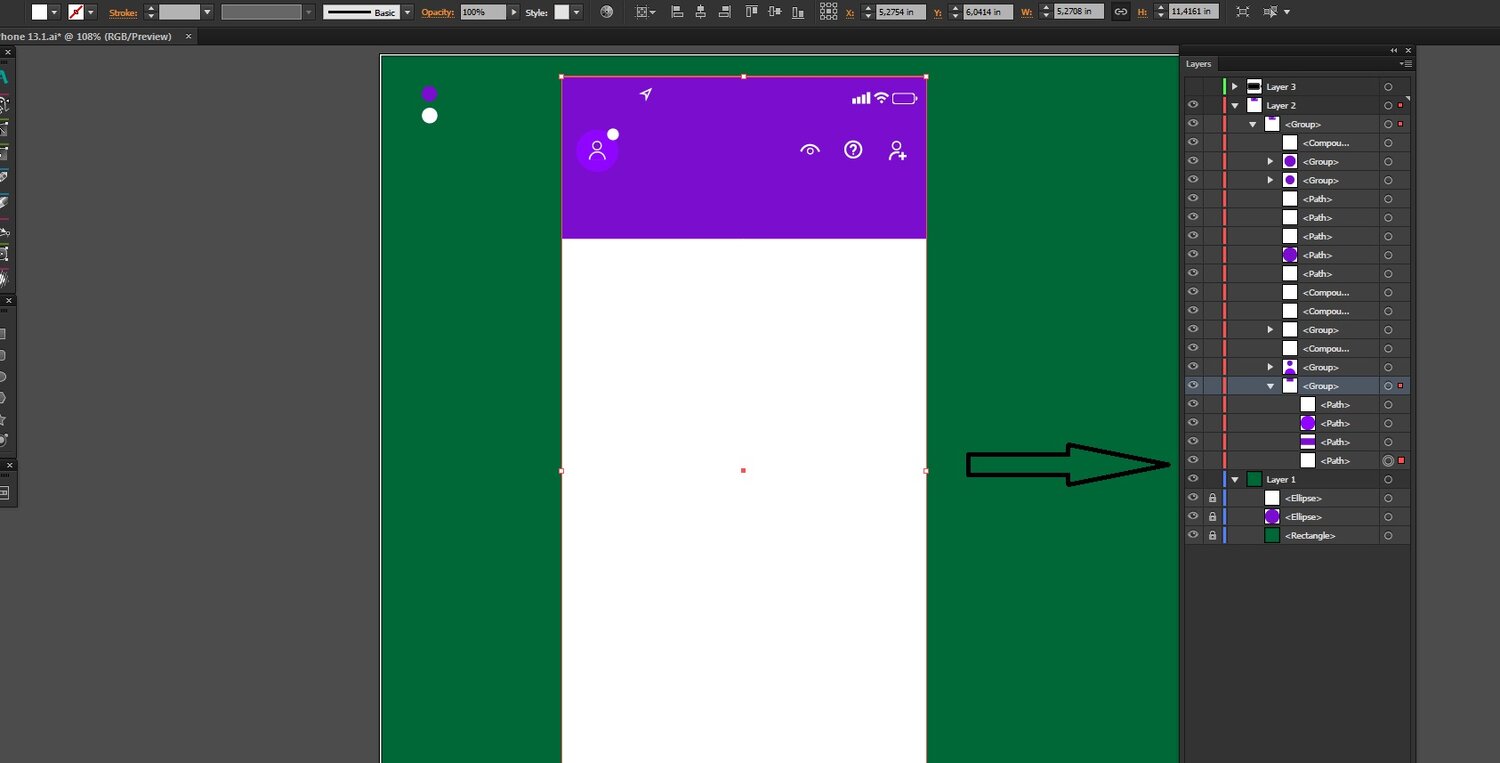Click the Vertical Align Center icon
The width and height of the screenshot is (1500, 763).
tap(774, 12)
